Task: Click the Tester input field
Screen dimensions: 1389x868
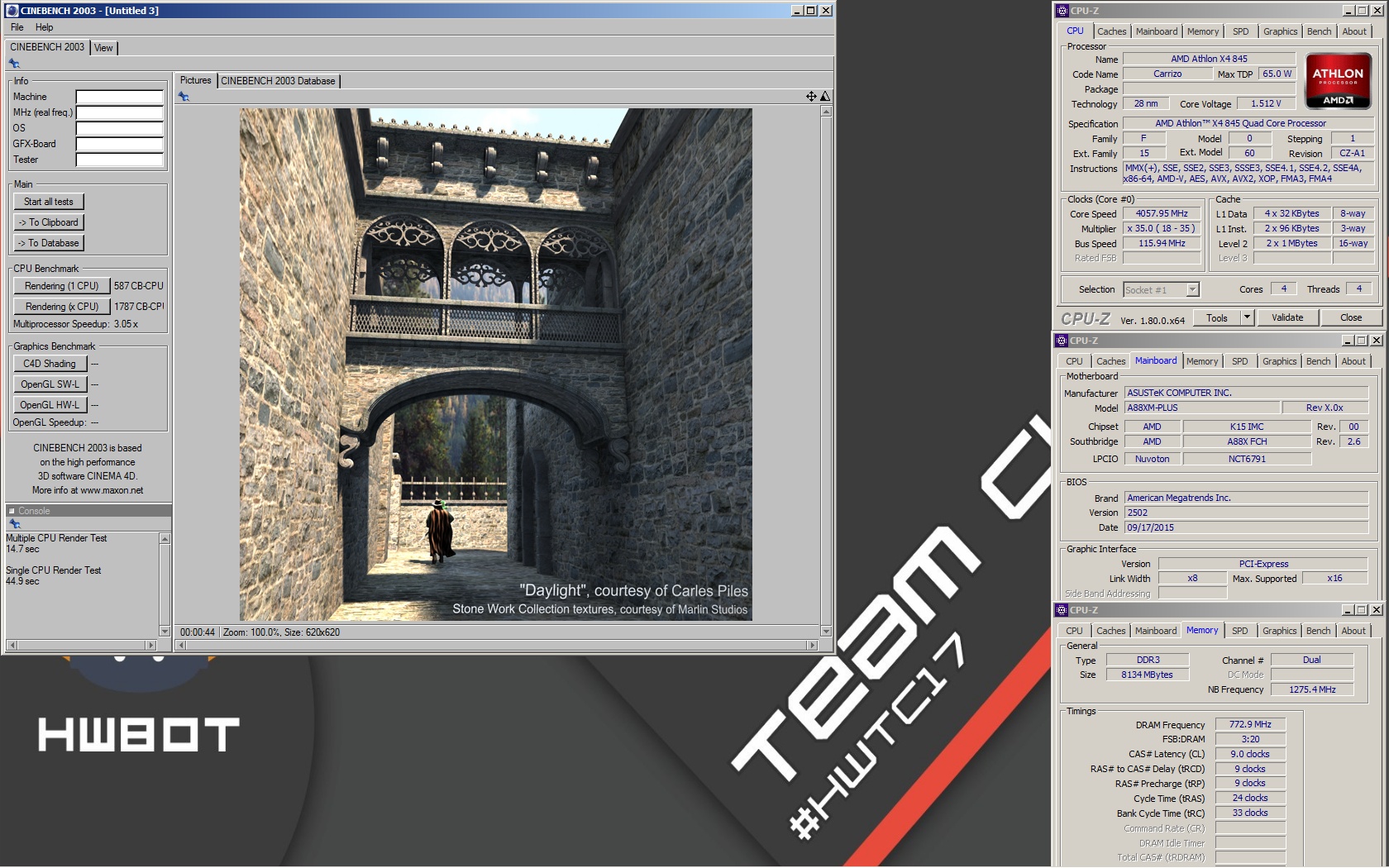Action: point(120,160)
